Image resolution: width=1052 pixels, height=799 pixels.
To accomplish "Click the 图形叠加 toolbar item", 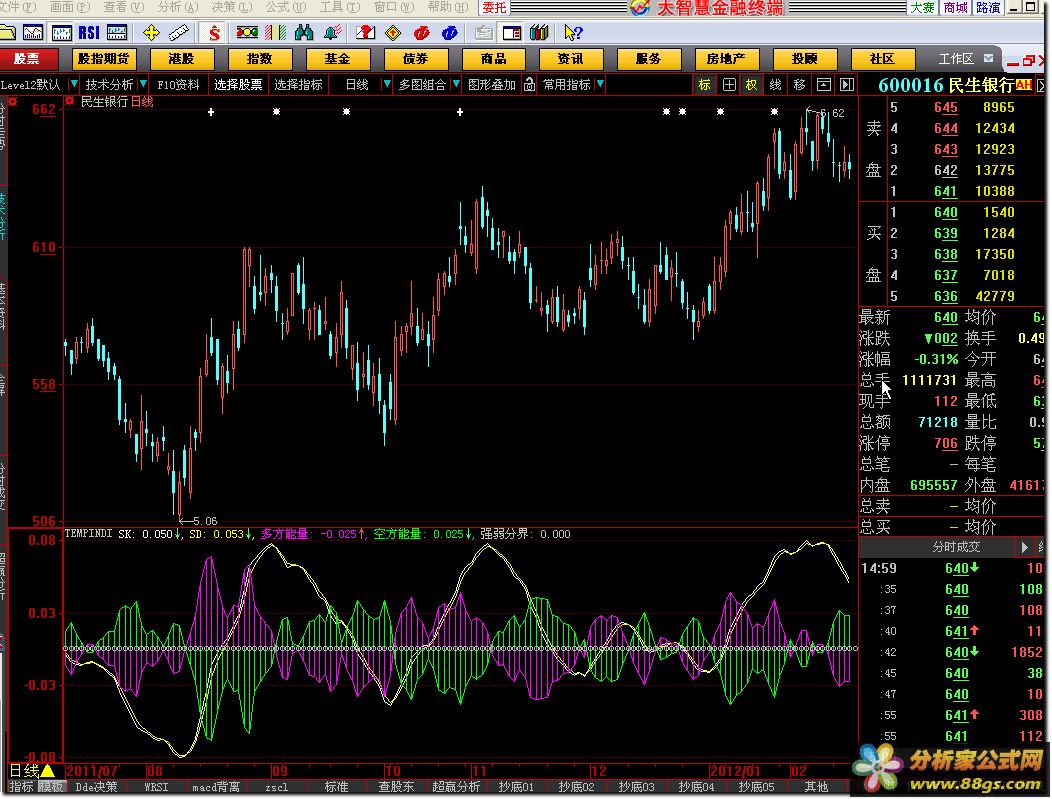I will [492, 85].
